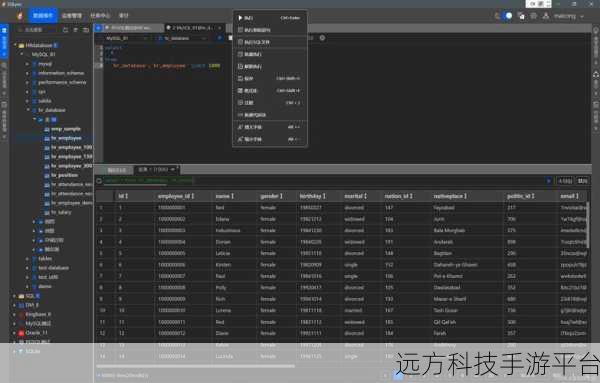Click the user avatar icon in header
The height and width of the screenshot is (383, 600).
[x=546, y=16]
